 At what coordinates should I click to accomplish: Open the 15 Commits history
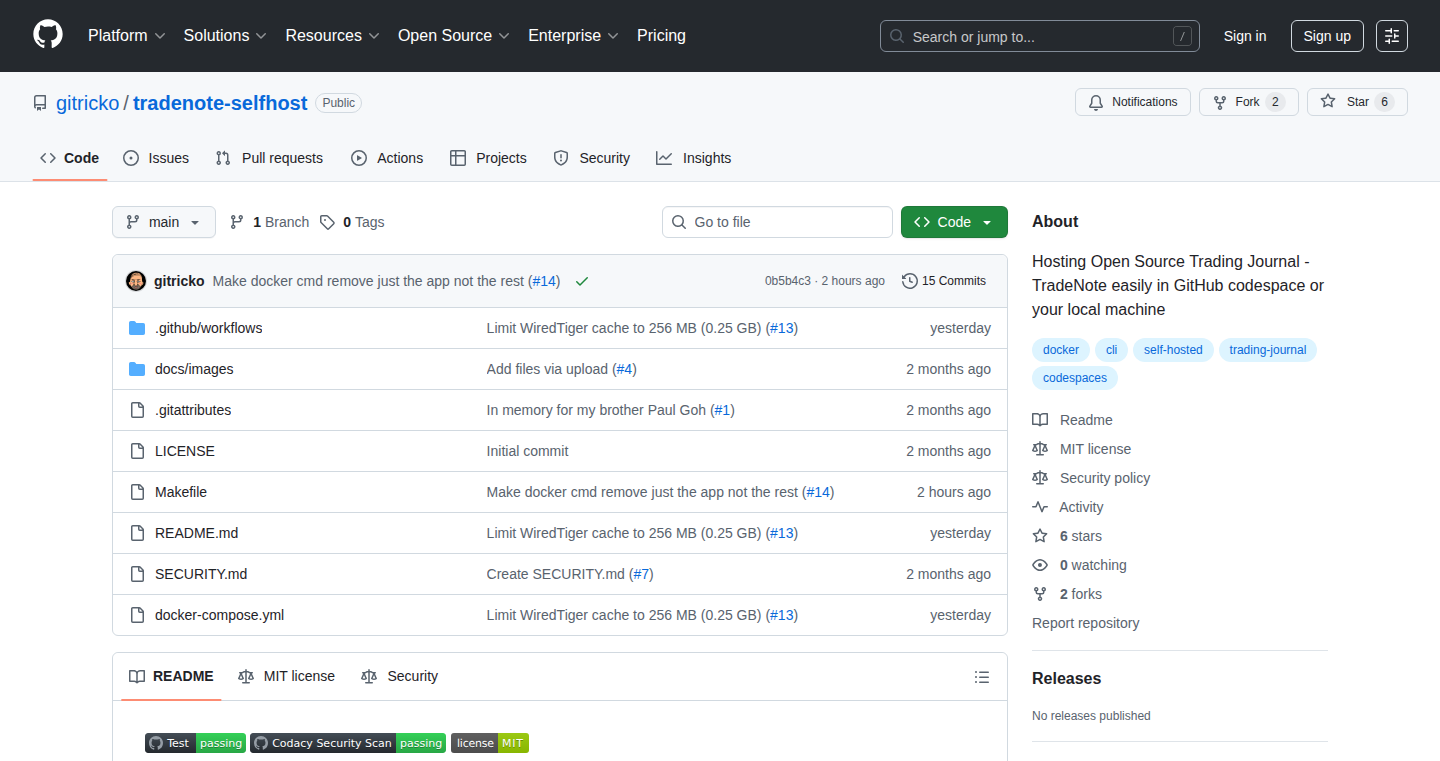tap(944, 281)
